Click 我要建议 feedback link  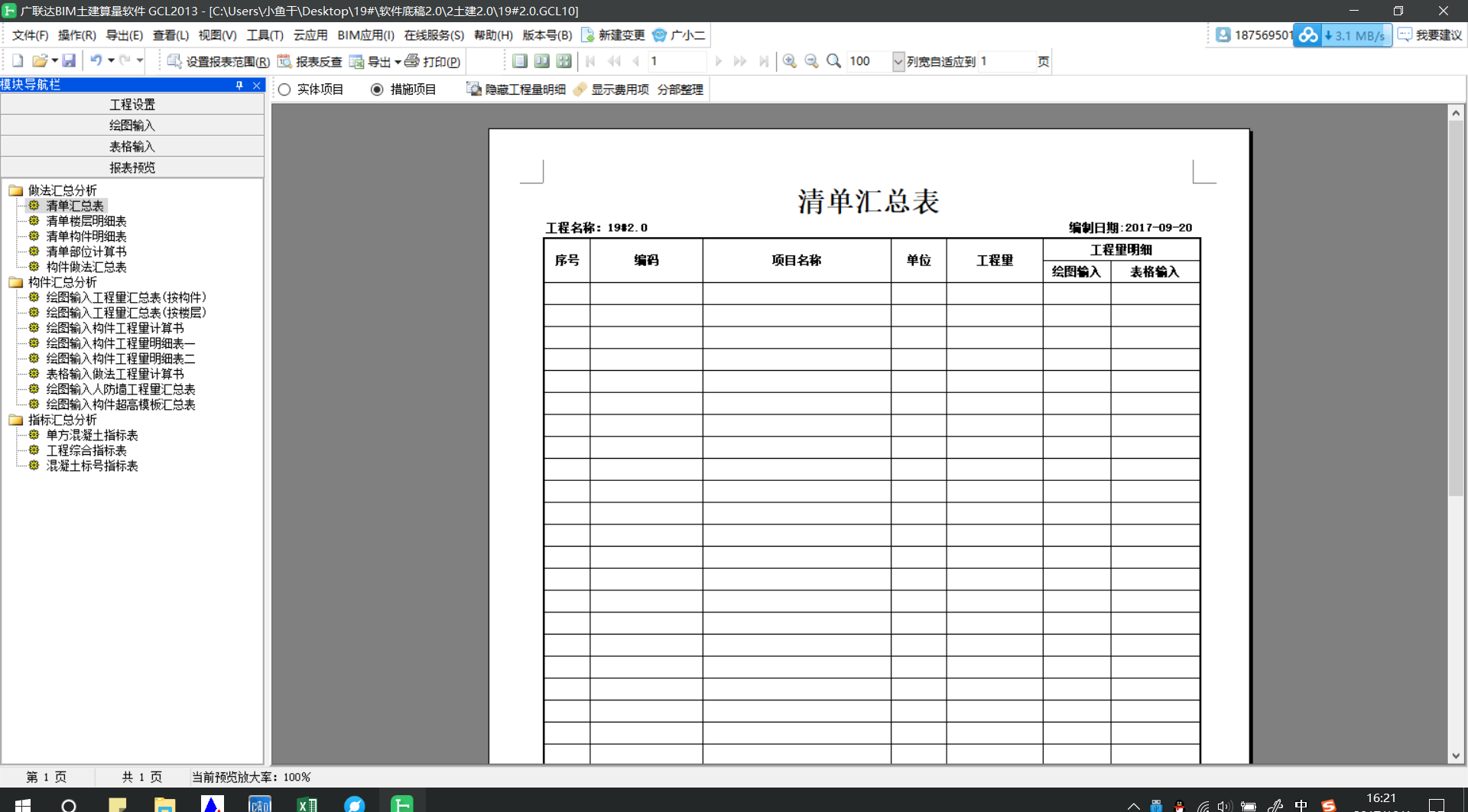click(1430, 35)
